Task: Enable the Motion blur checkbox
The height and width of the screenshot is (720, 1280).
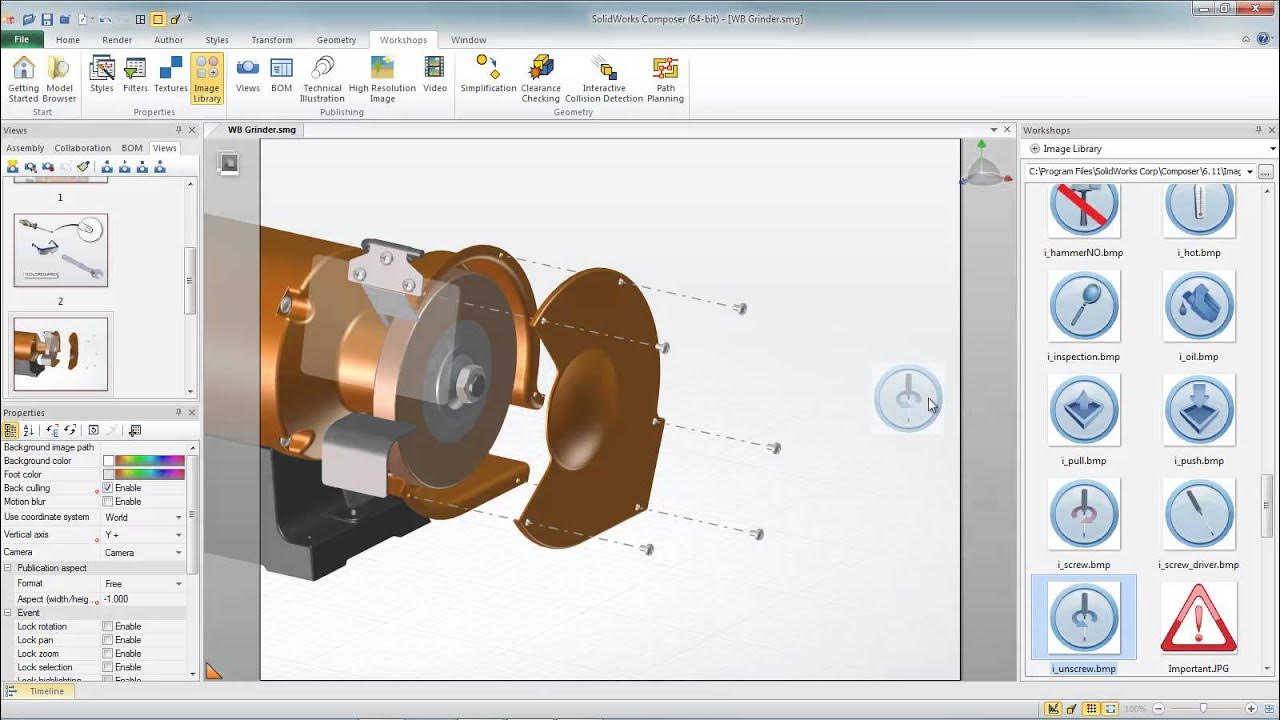Action: coord(108,502)
